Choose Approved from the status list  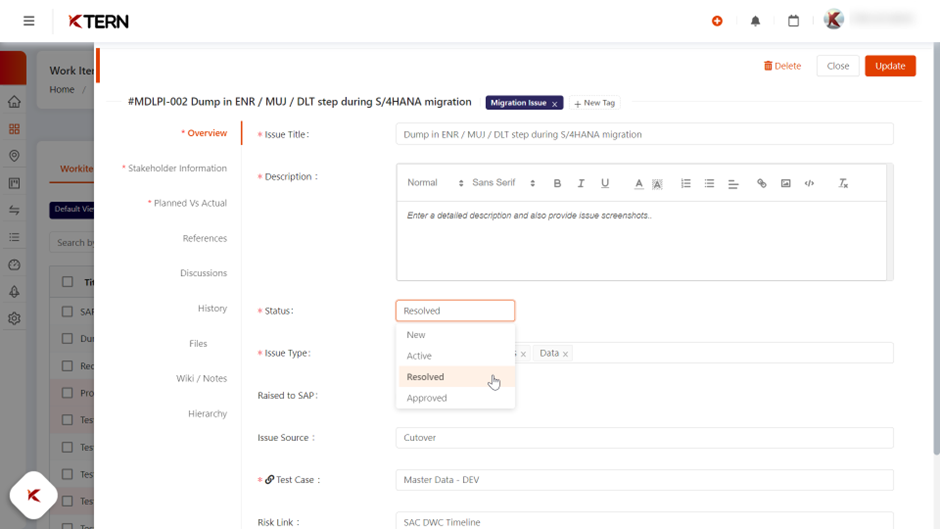coord(427,398)
